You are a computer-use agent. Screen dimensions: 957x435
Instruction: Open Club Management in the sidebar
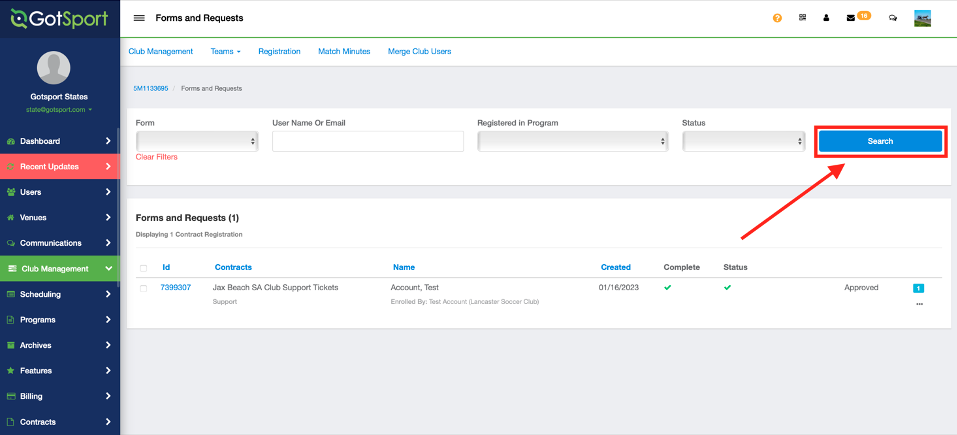tap(60, 269)
